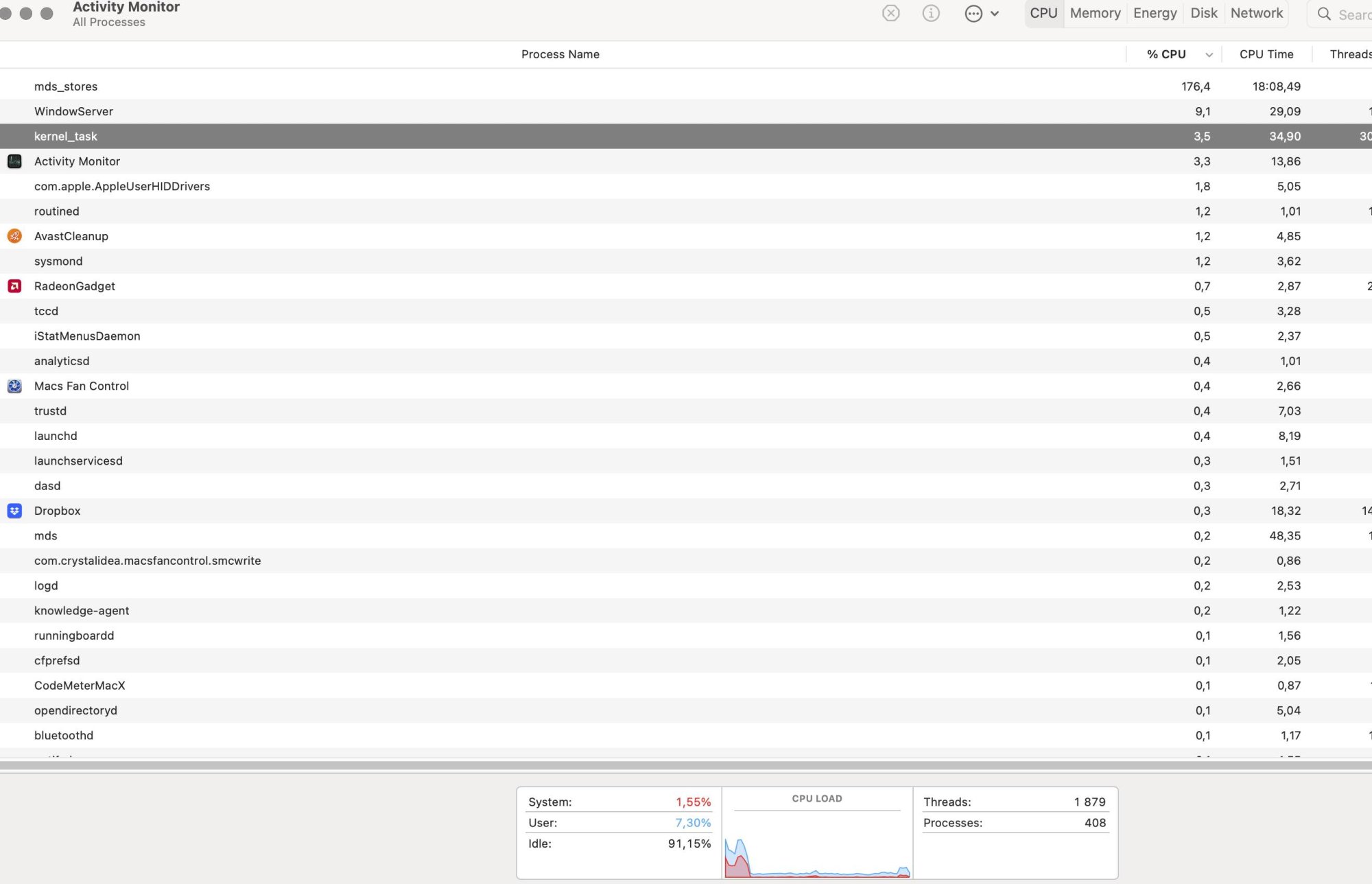Open process info with the i icon
The width and height of the screenshot is (1372, 884).
(931, 13)
